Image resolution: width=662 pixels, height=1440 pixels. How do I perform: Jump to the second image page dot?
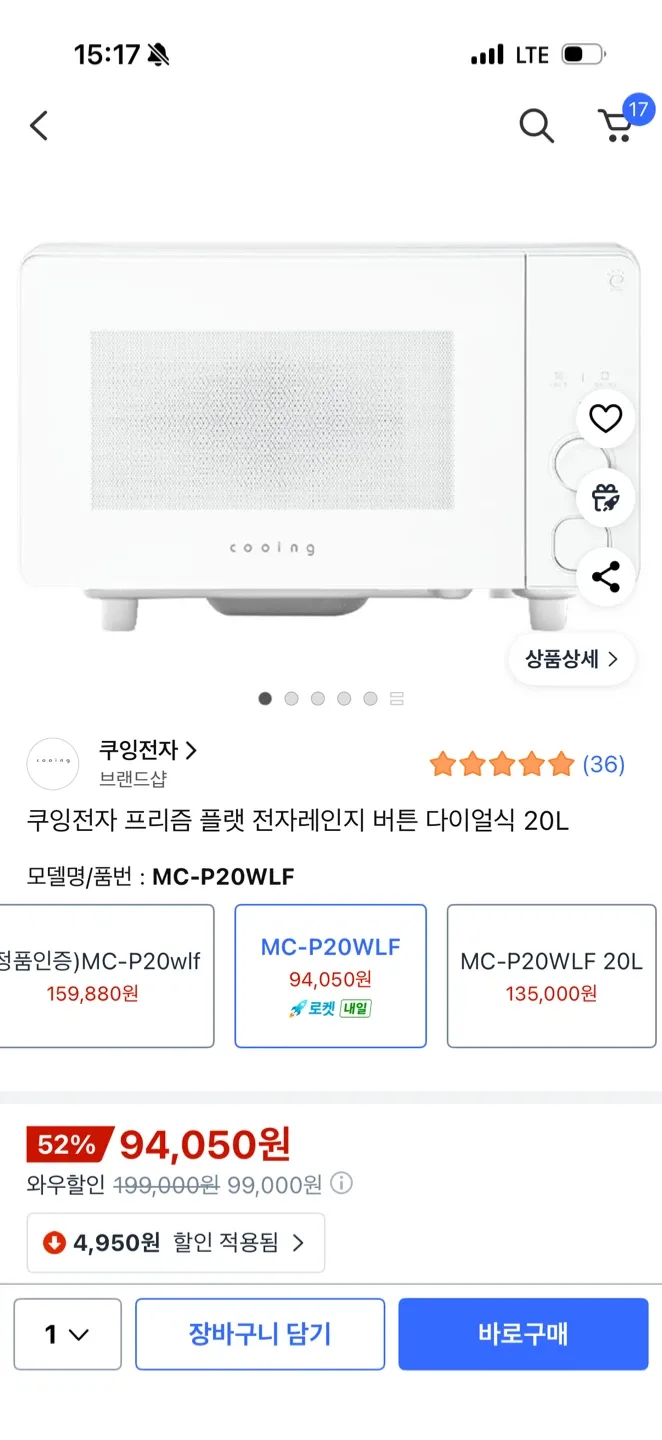pyautogui.click(x=291, y=699)
